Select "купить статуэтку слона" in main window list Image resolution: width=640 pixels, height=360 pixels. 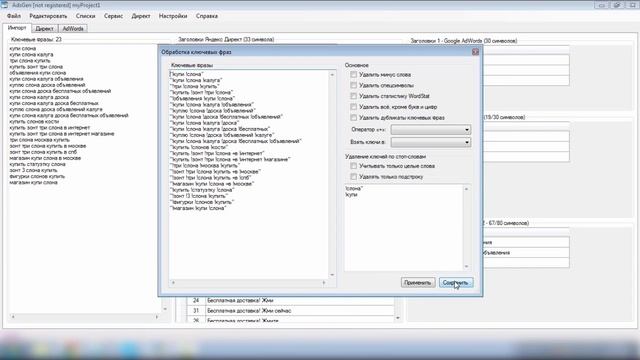click(x=38, y=164)
